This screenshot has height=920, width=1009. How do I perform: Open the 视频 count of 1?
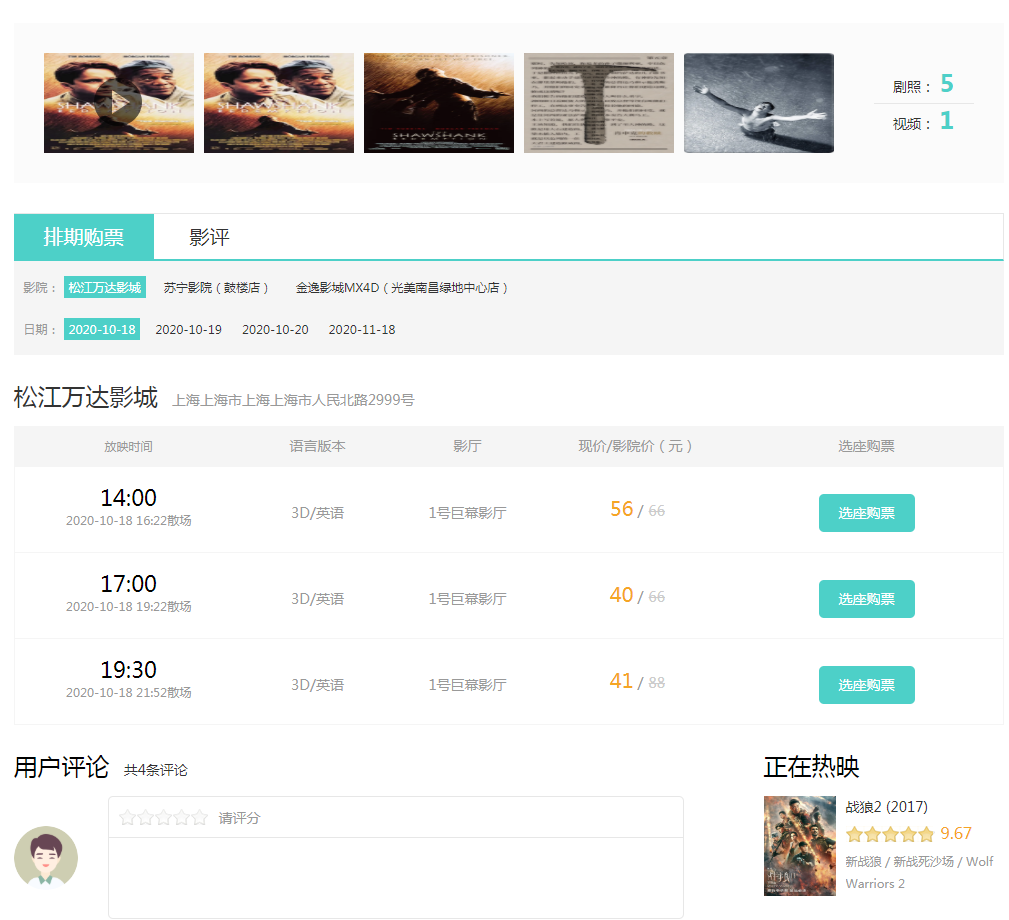[x=947, y=121]
